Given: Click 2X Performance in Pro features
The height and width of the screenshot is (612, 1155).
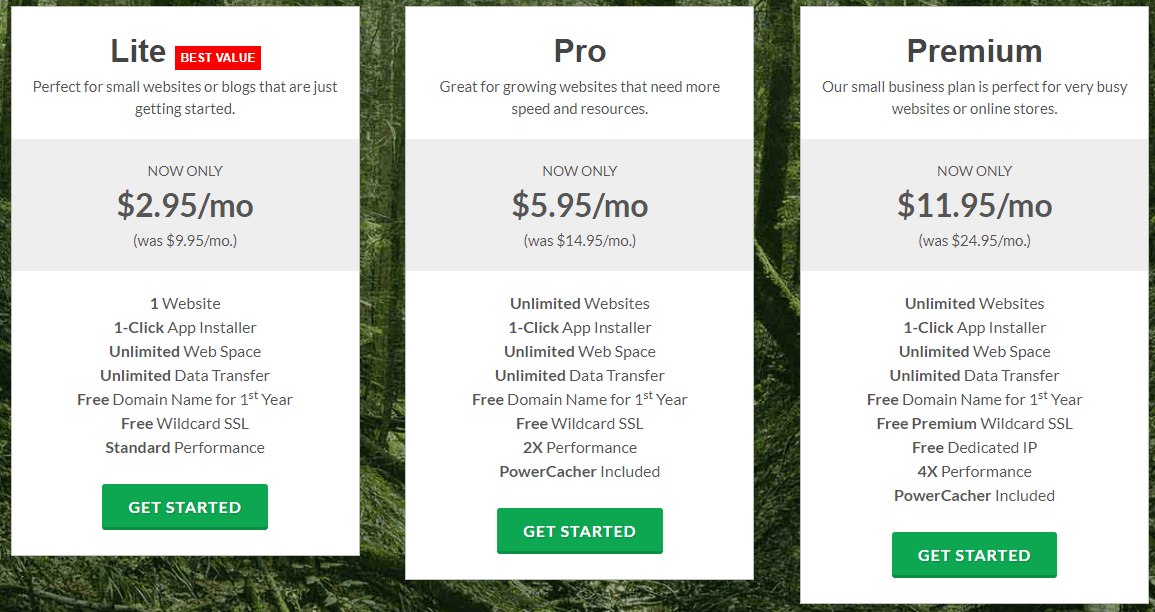Looking at the screenshot, I should (x=580, y=448).
